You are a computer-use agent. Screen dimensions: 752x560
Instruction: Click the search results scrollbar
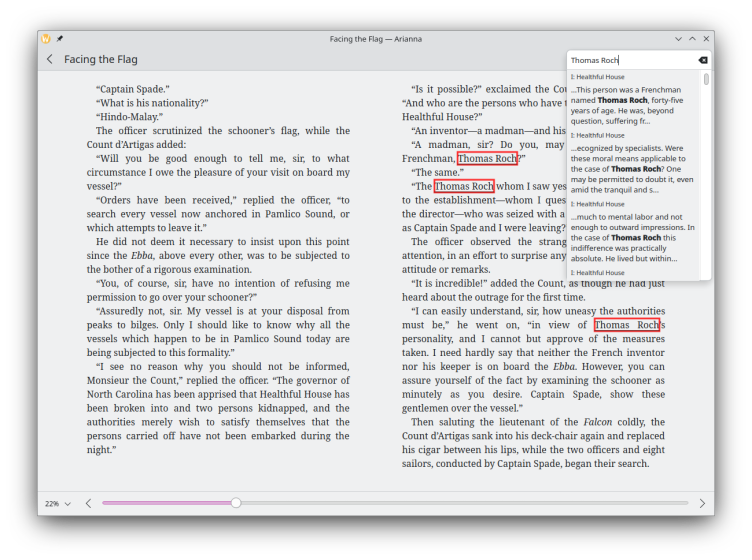(x=706, y=80)
